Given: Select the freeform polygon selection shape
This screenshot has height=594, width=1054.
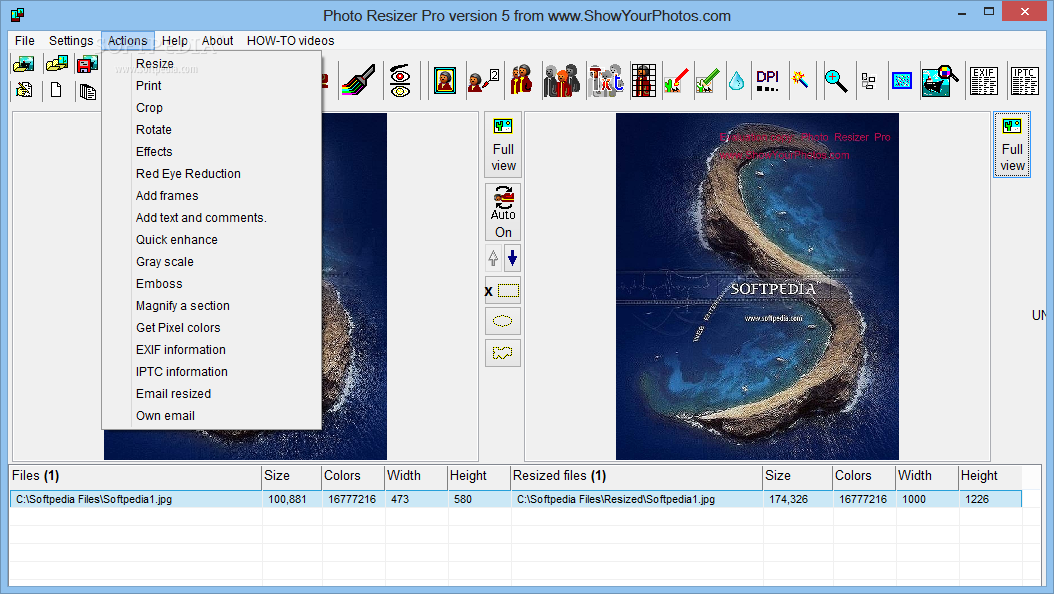Looking at the screenshot, I should click(503, 353).
